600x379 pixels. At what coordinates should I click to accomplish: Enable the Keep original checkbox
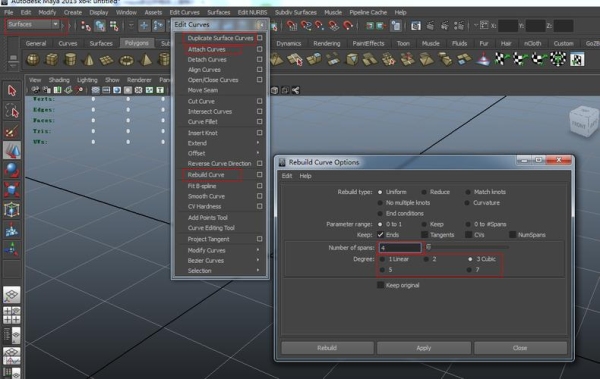click(380, 285)
